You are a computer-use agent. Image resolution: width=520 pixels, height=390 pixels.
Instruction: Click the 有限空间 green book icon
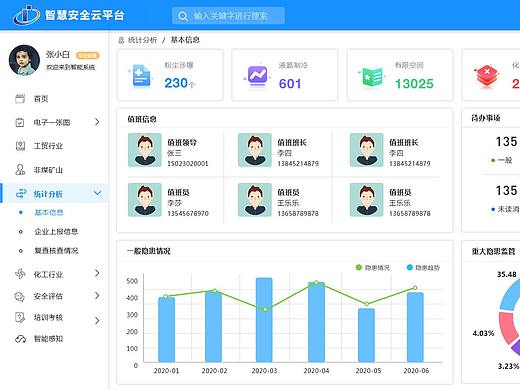coord(372,77)
